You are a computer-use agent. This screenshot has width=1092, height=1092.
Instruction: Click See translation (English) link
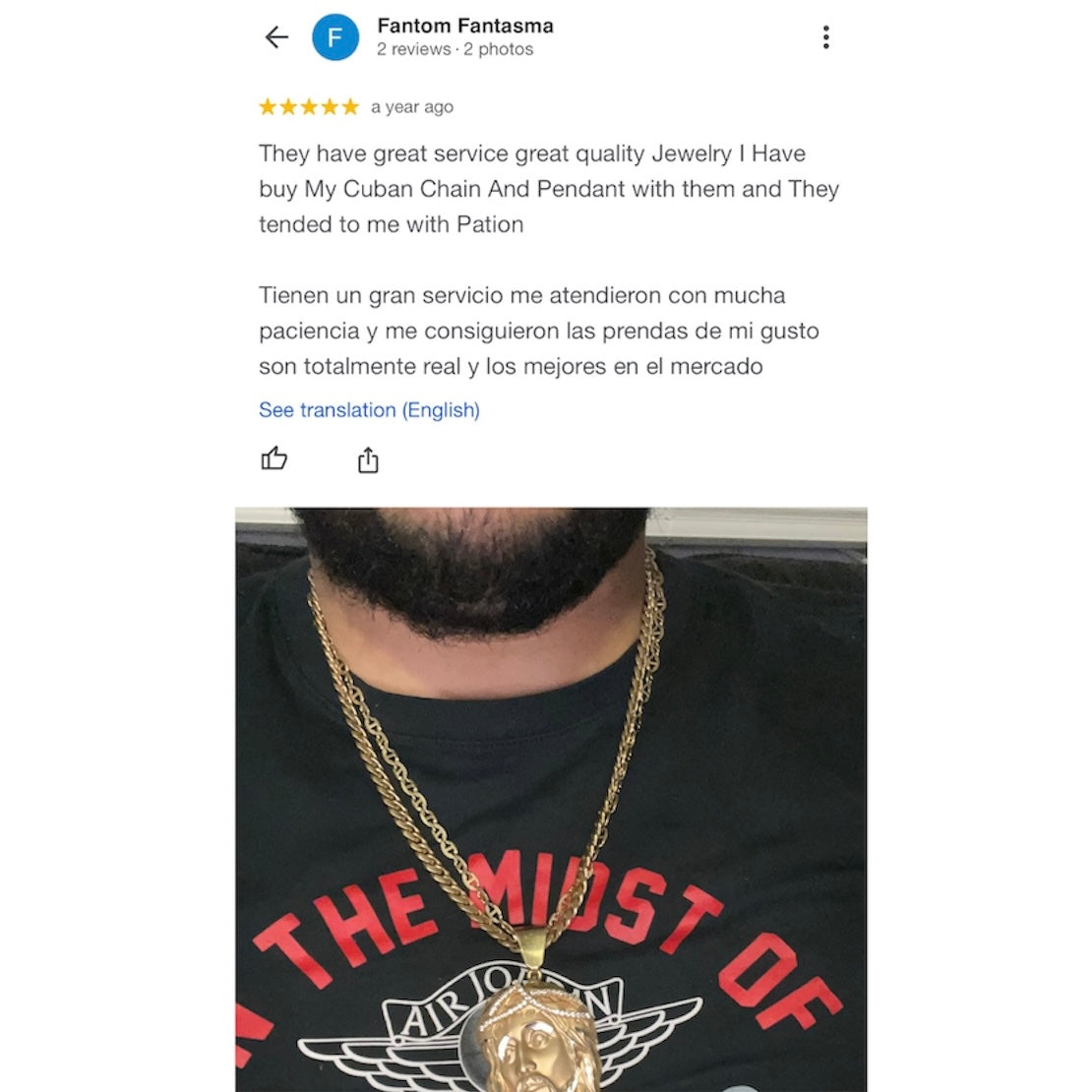(x=369, y=409)
